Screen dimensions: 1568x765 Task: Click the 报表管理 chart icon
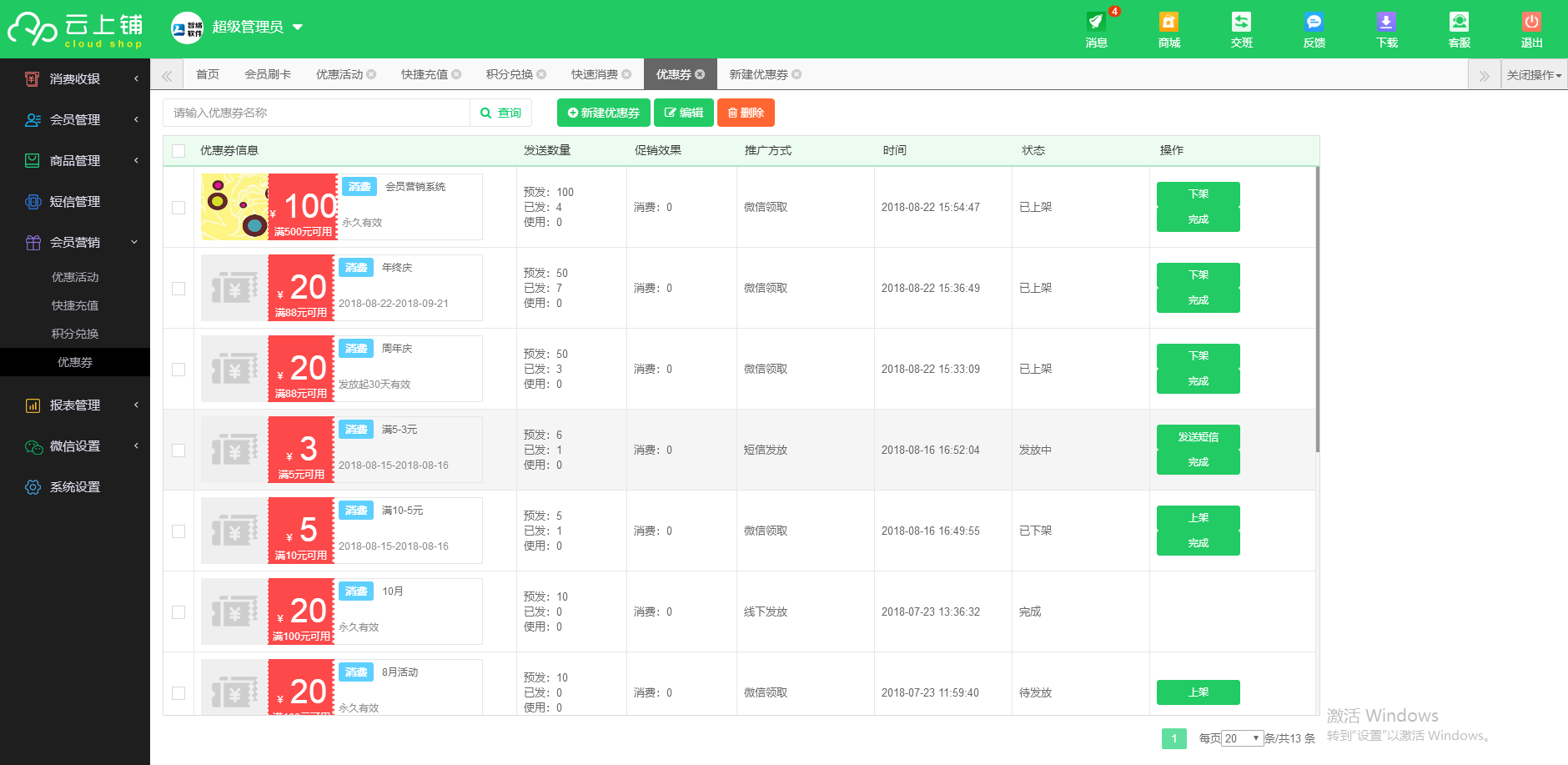(x=33, y=405)
